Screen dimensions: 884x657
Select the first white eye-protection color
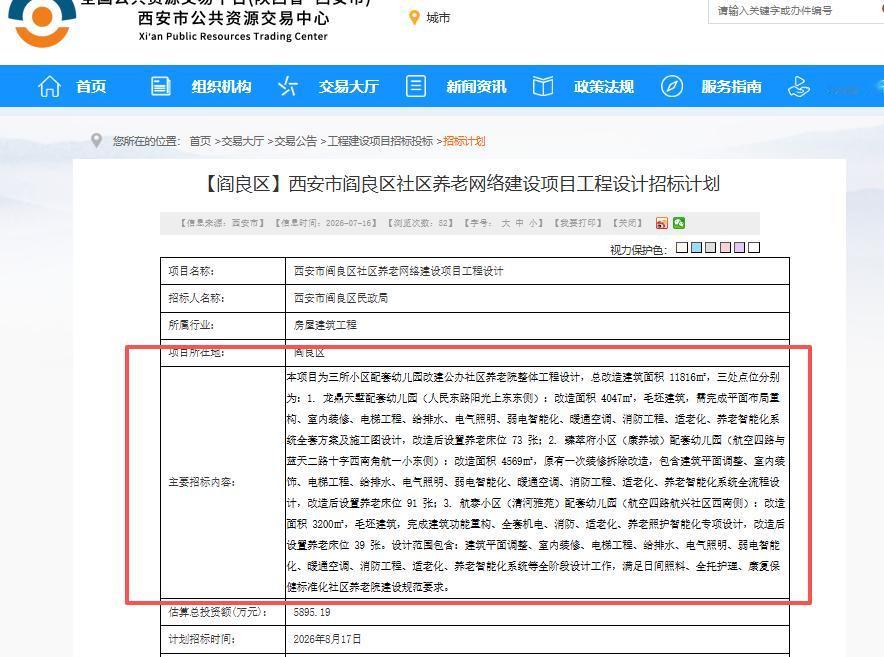point(682,248)
